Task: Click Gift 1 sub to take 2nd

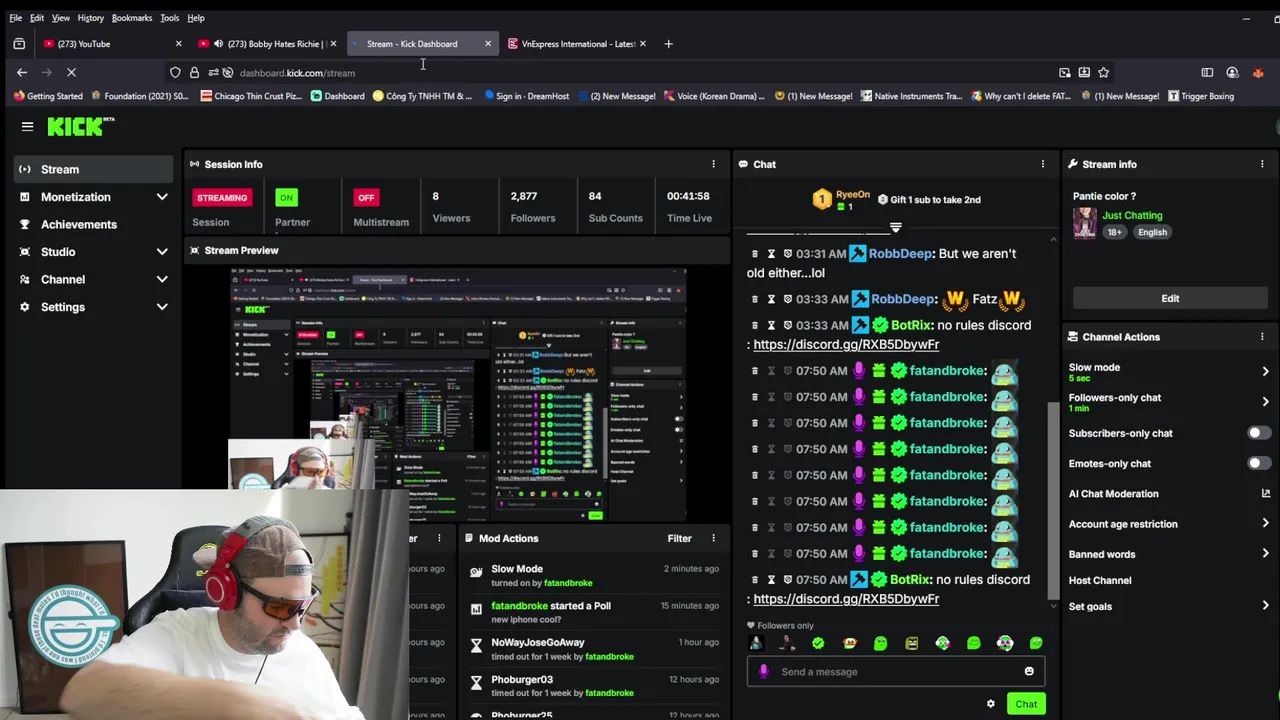Action: pyautogui.click(x=929, y=199)
